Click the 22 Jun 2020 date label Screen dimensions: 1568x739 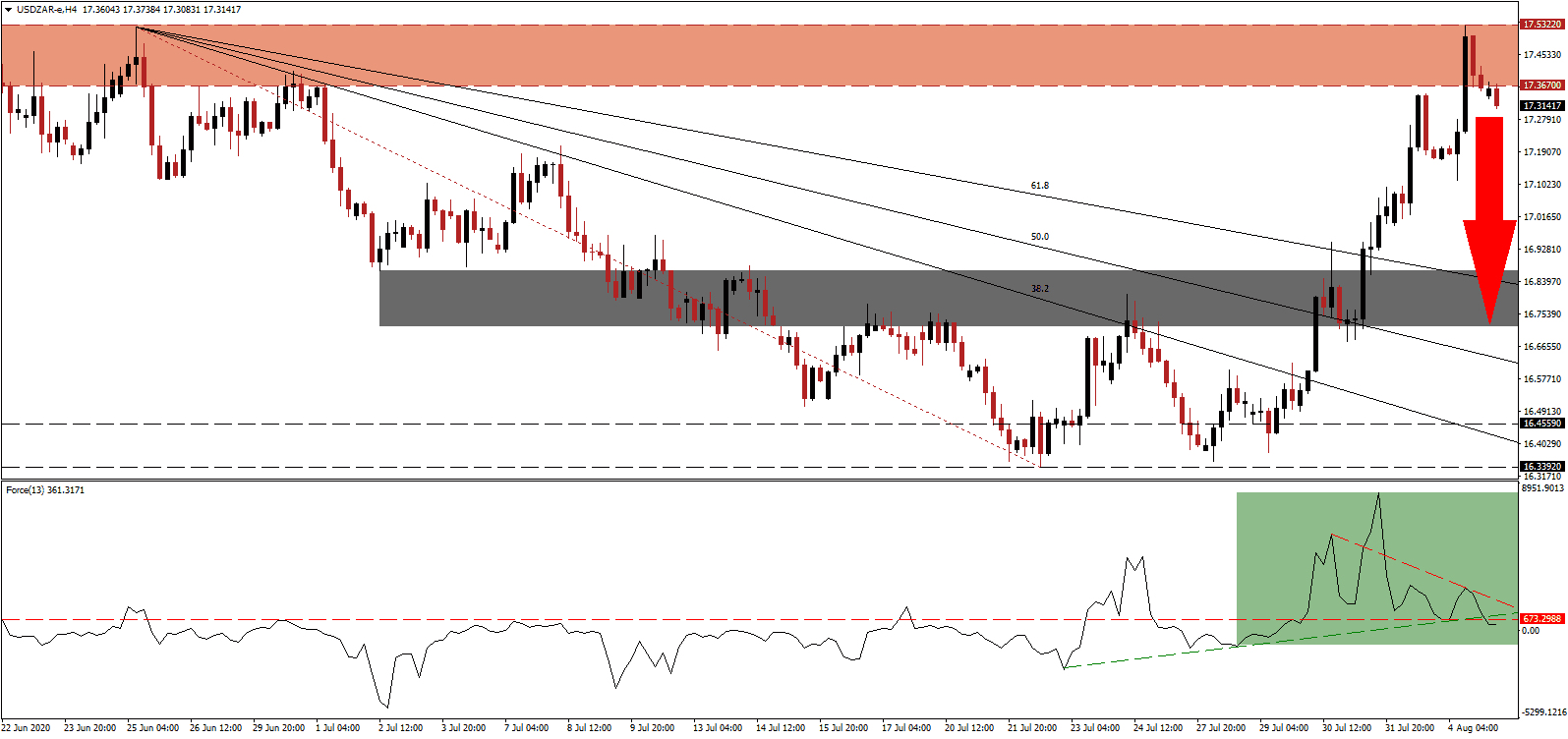click(26, 728)
